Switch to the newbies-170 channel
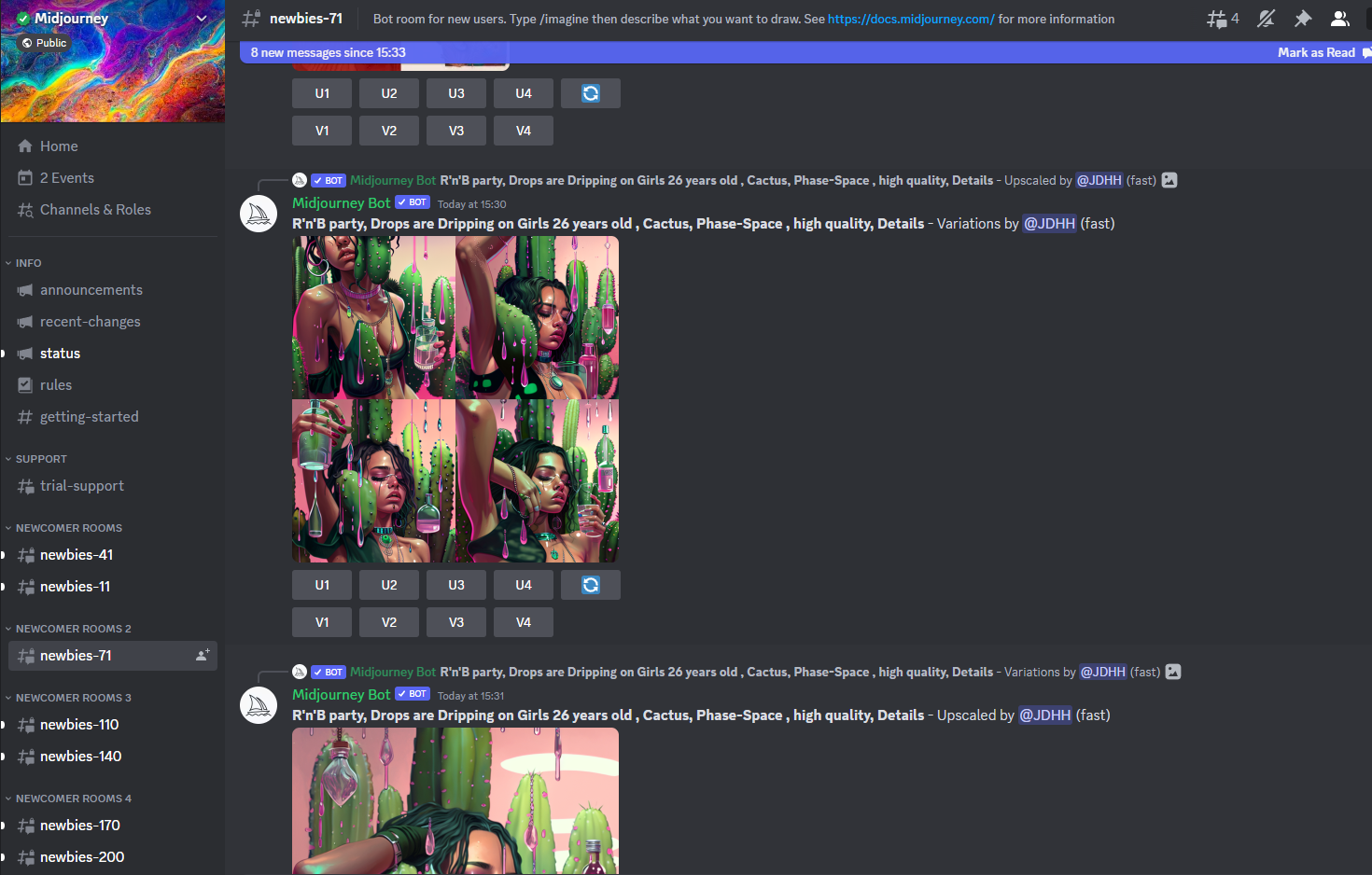The width and height of the screenshot is (1372, 875). pos(113,826)
